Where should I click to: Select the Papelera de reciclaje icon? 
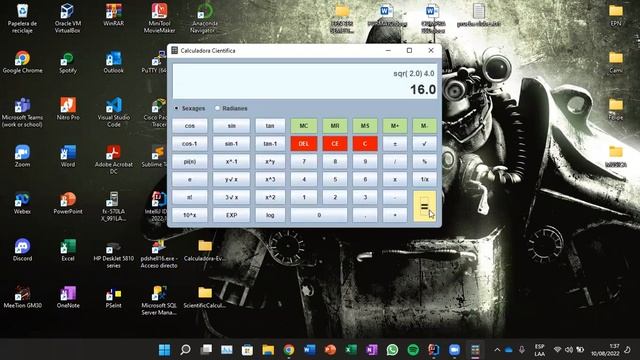[22, 18]
